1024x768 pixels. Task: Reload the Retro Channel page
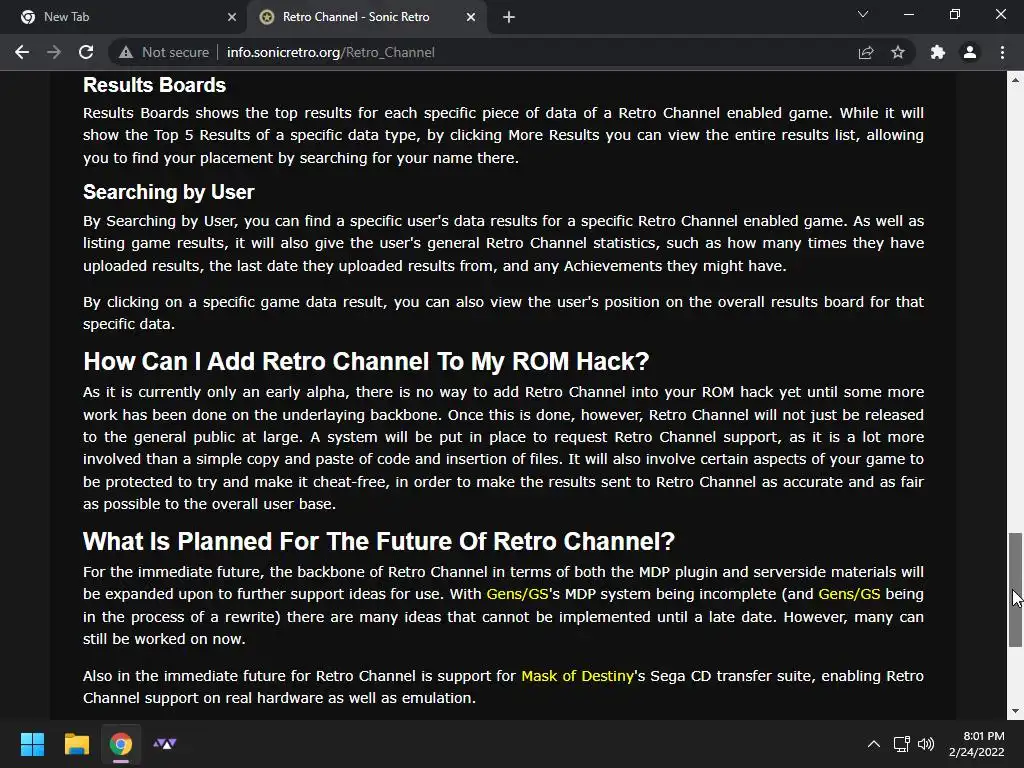point(86,52)
